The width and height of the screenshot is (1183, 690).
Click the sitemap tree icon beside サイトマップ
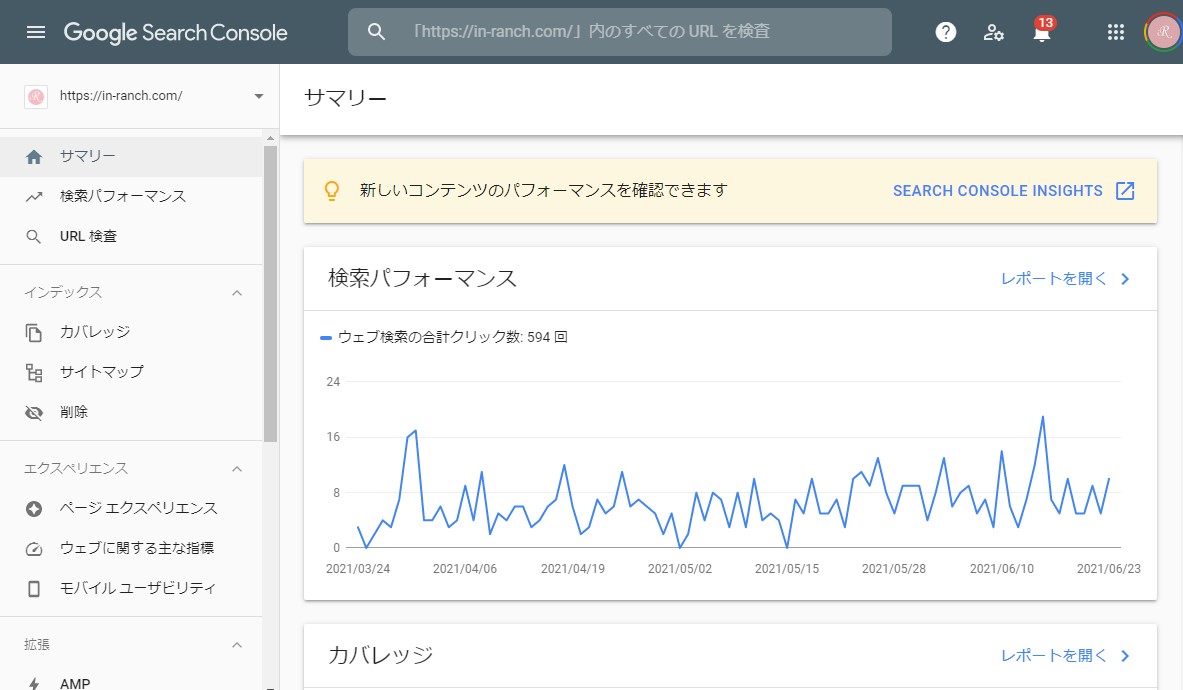(x=34, y=373)
